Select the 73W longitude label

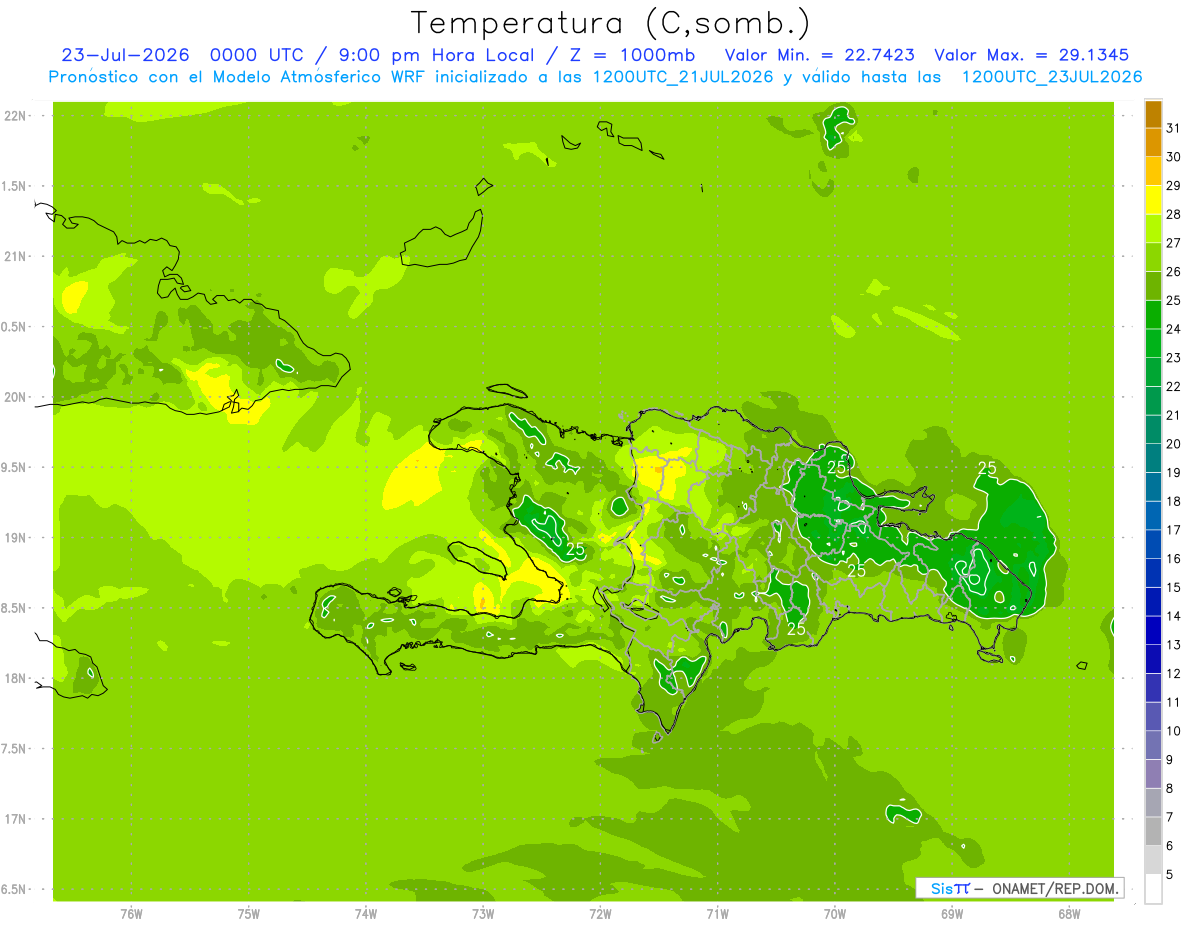[x=483, y=913]
